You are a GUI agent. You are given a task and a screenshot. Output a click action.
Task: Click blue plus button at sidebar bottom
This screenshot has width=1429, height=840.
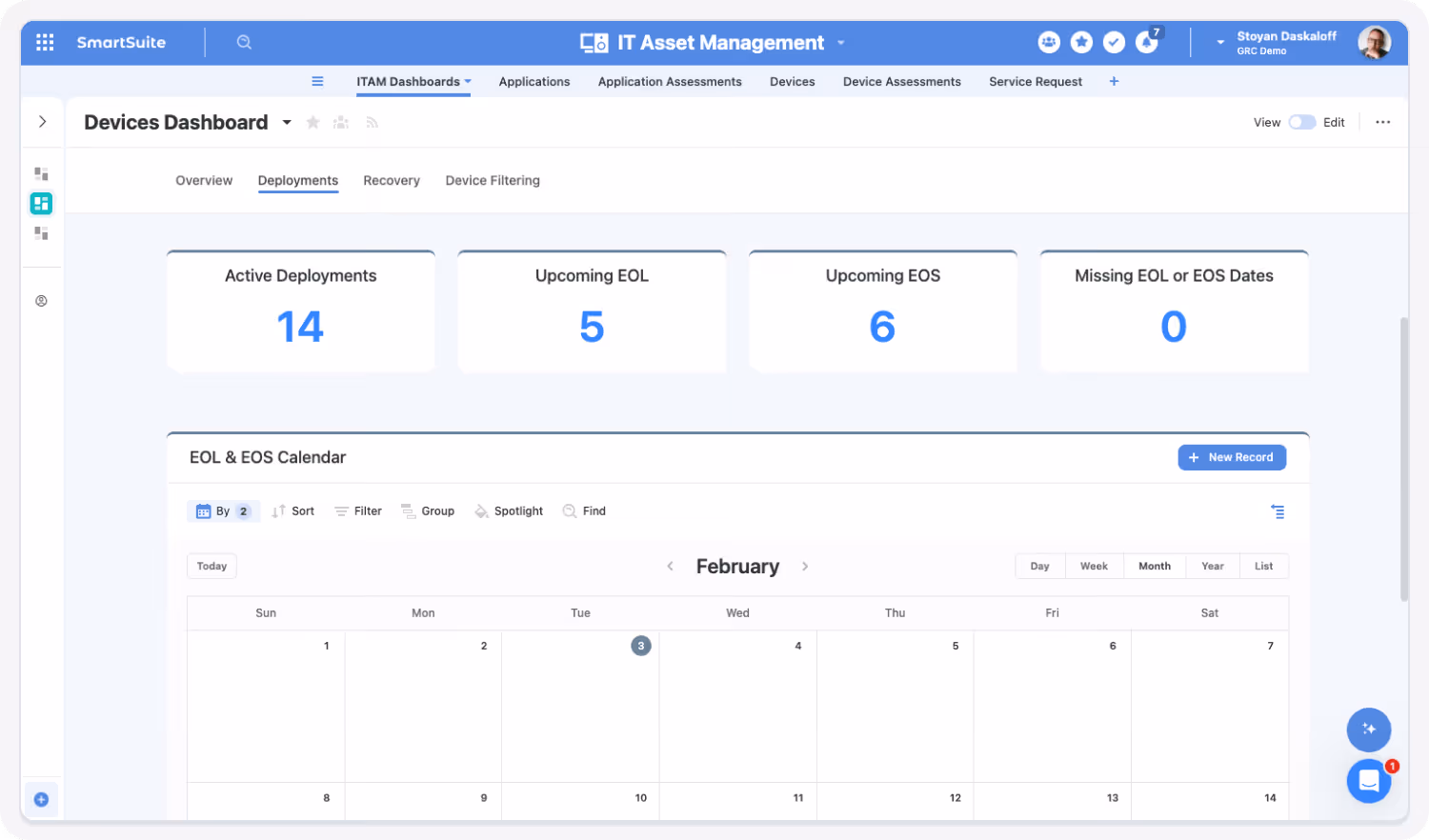pyautogui.click(x=41, y=800)
